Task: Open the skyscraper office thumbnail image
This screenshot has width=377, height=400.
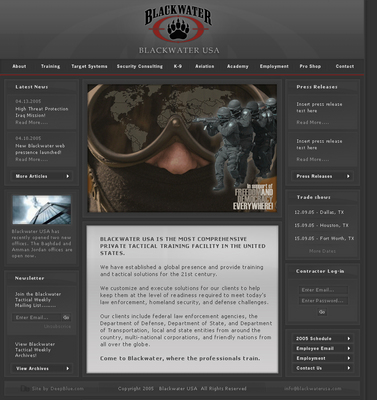Action: tap(42, 210)
